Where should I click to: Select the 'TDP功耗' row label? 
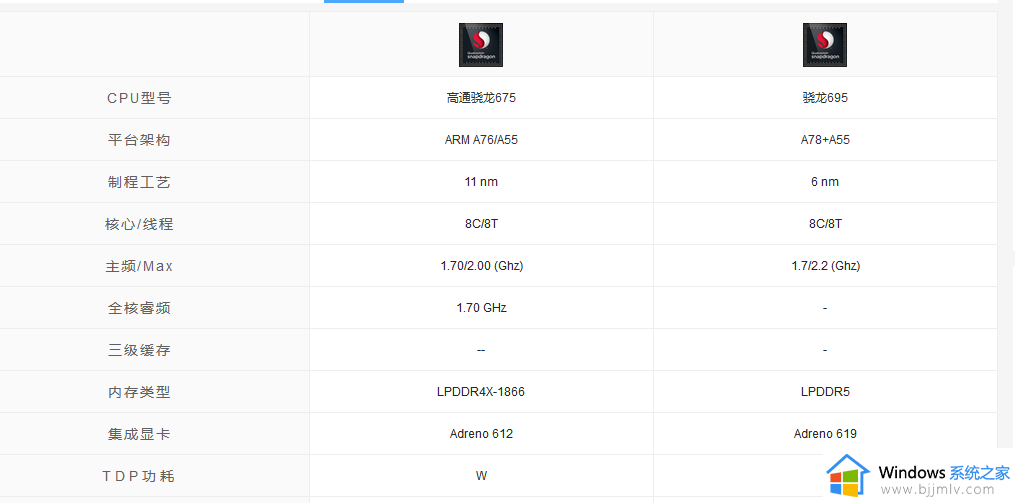pos(139,476)
